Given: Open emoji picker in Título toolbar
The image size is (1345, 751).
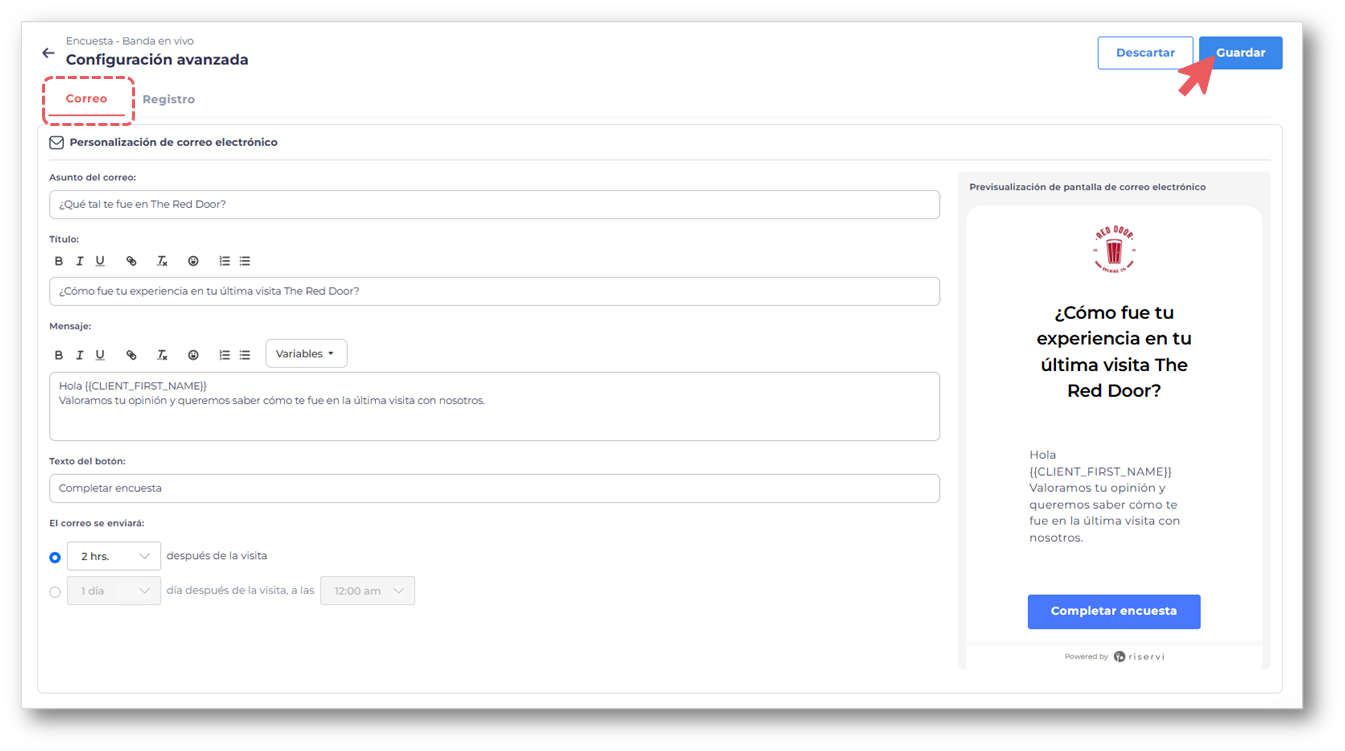Looking at the screenshot, I should tap(193, 261).
